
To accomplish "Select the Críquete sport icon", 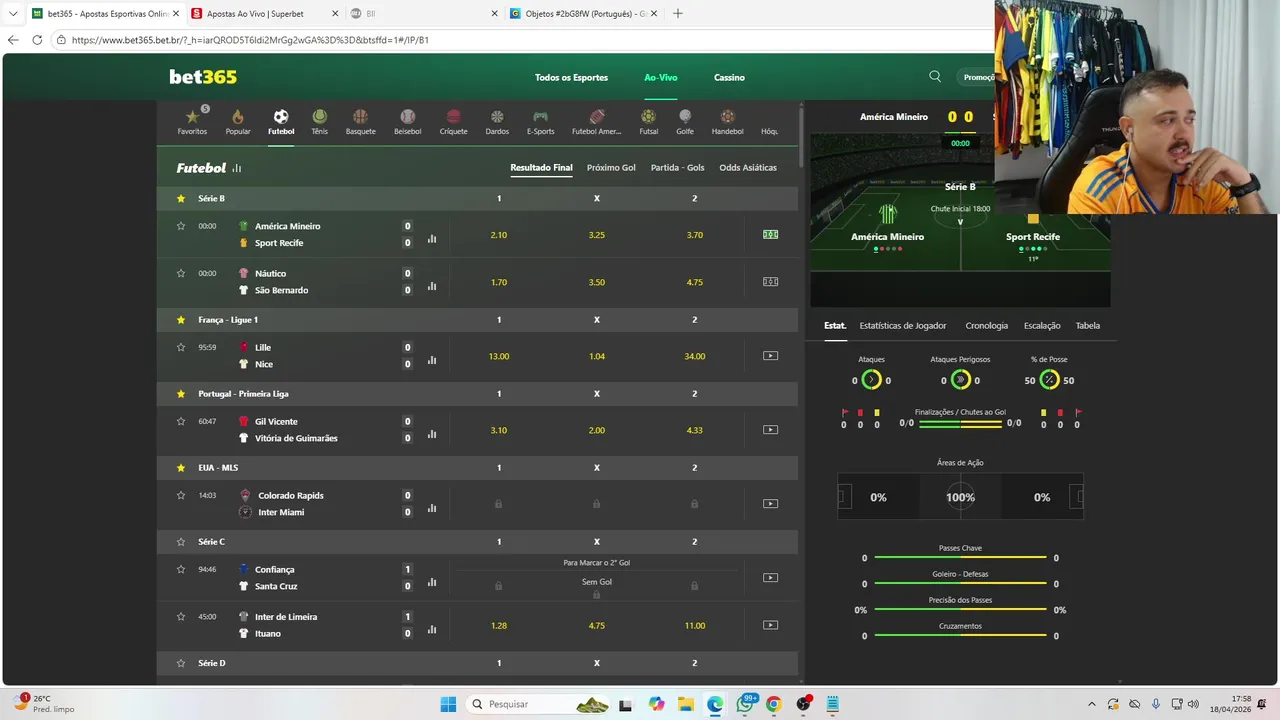I will coord(453,122).
